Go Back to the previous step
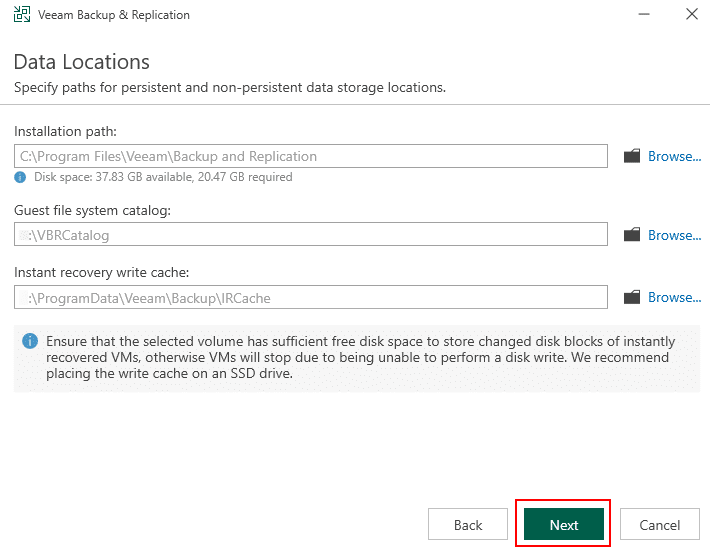The height and width of the screenshot is (549, 710). 468,524
